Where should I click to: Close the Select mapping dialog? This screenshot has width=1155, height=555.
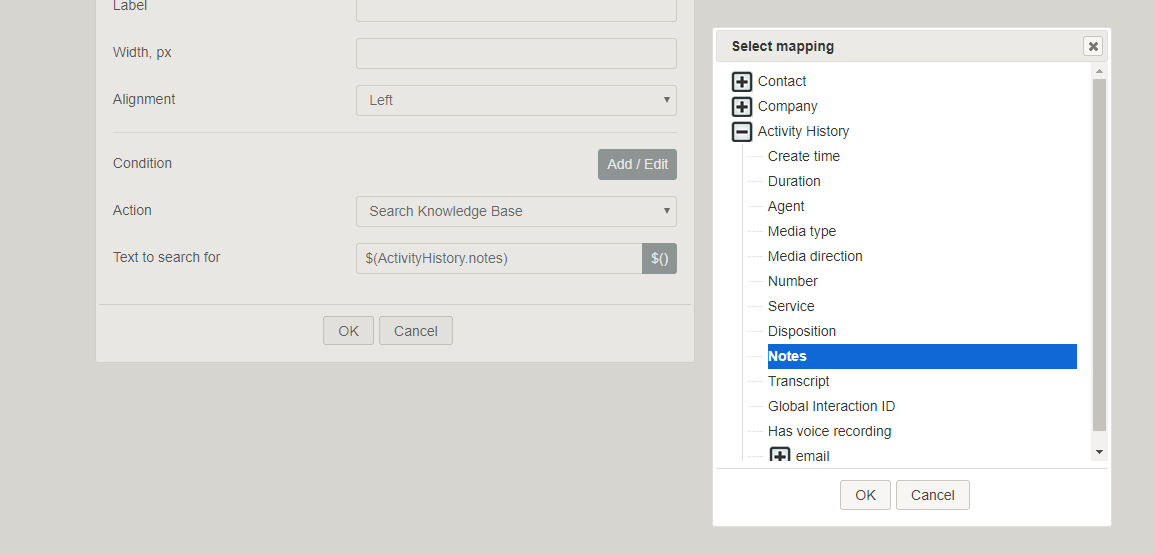[1093, 46]
